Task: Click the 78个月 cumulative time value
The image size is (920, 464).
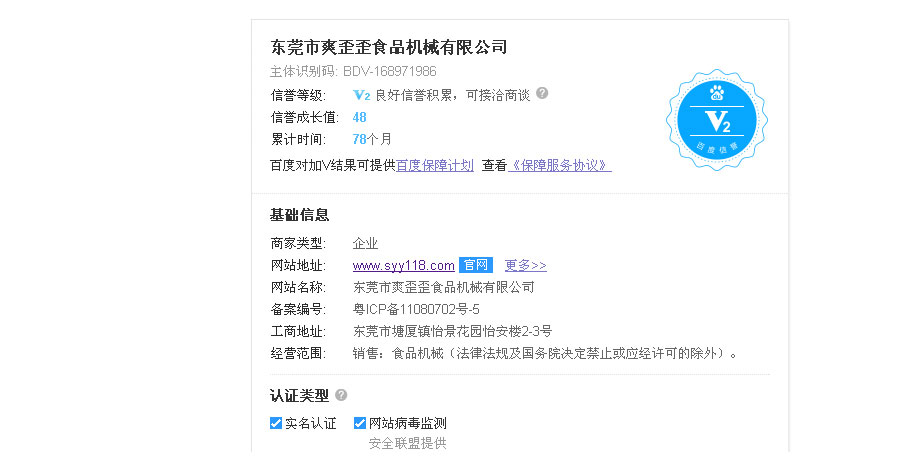Action: [372, 139]
